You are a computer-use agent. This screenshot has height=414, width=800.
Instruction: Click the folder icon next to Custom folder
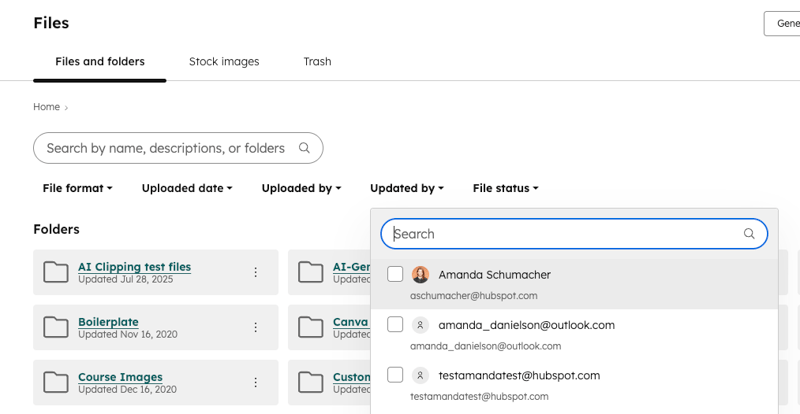311,382
